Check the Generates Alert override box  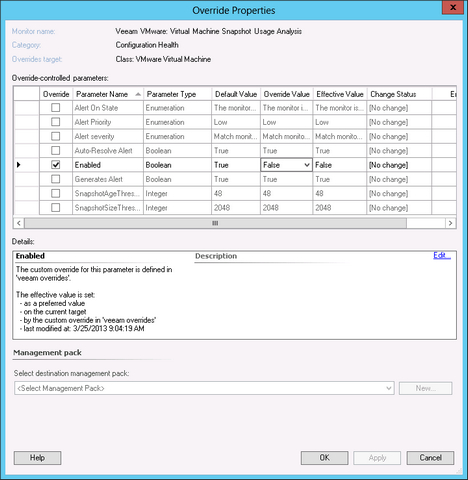tap(56, 179)
